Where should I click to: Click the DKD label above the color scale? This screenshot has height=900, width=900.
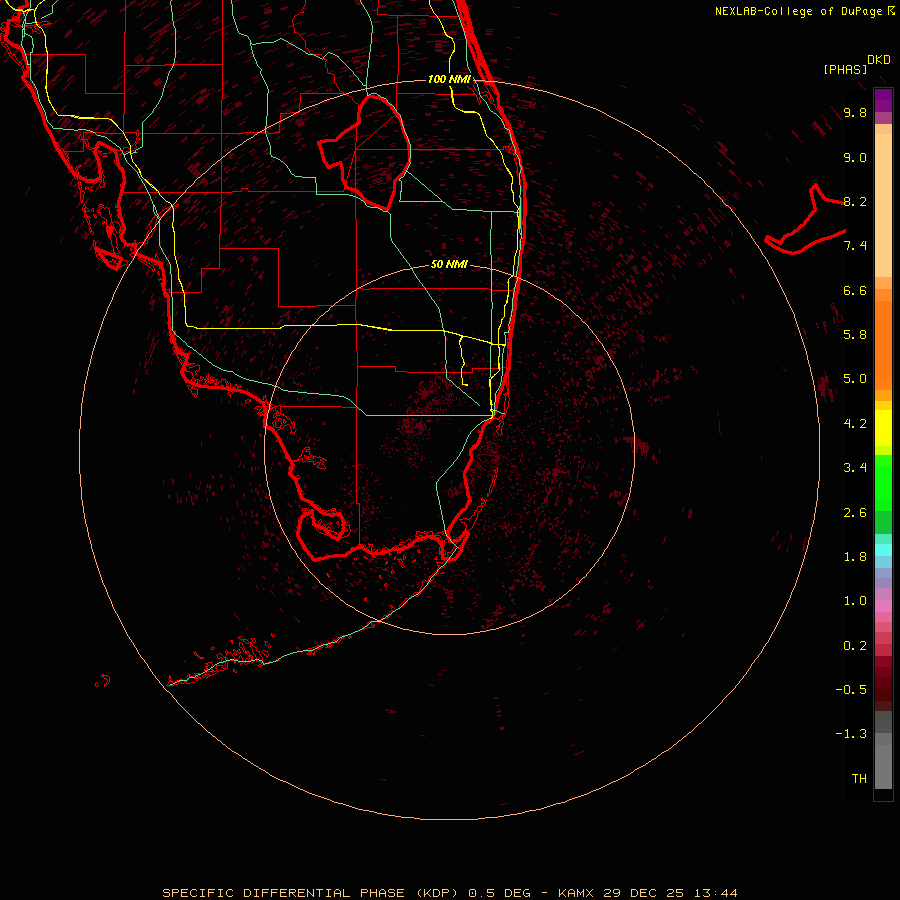click(x=879, y=60)
